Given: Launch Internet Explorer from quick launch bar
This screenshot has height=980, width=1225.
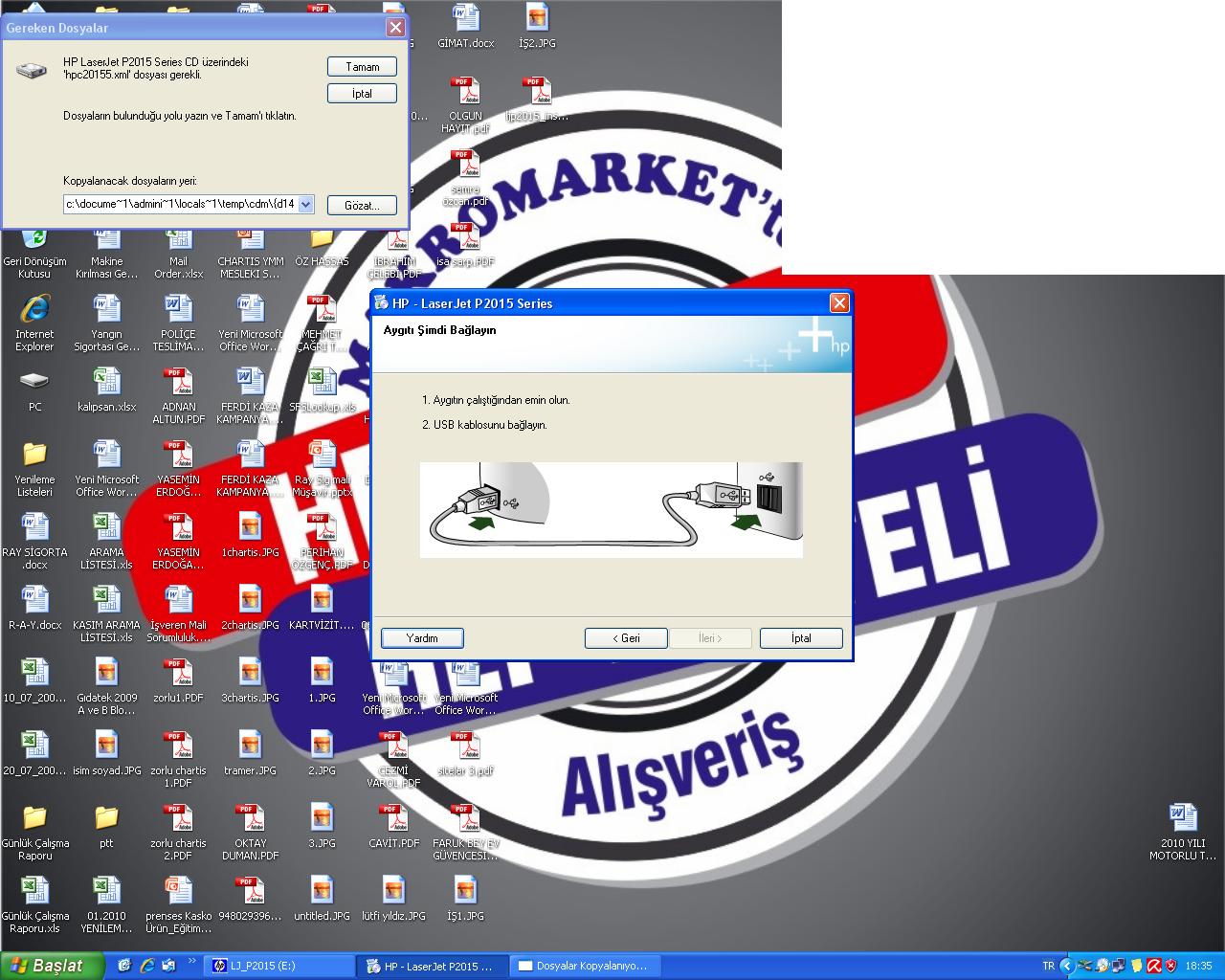Looking at the screenshot, I should click(x=146, y=966).
